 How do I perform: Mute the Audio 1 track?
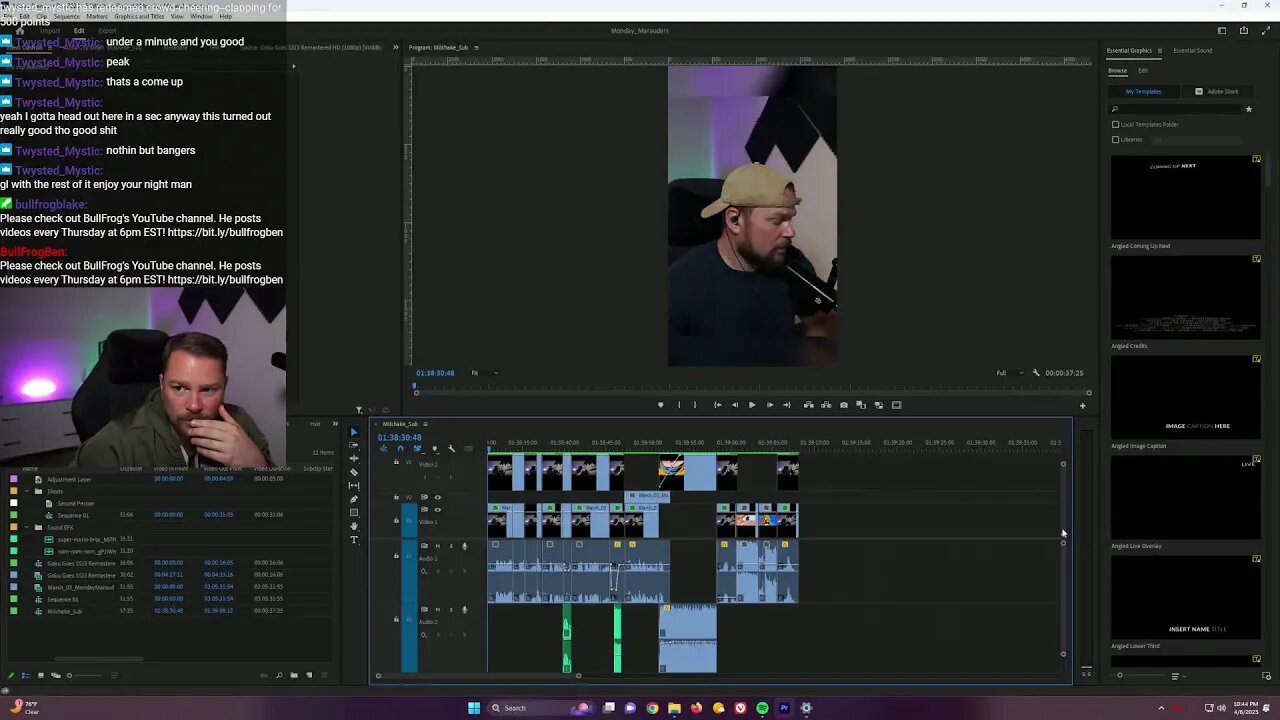click(x=437, y=546)
